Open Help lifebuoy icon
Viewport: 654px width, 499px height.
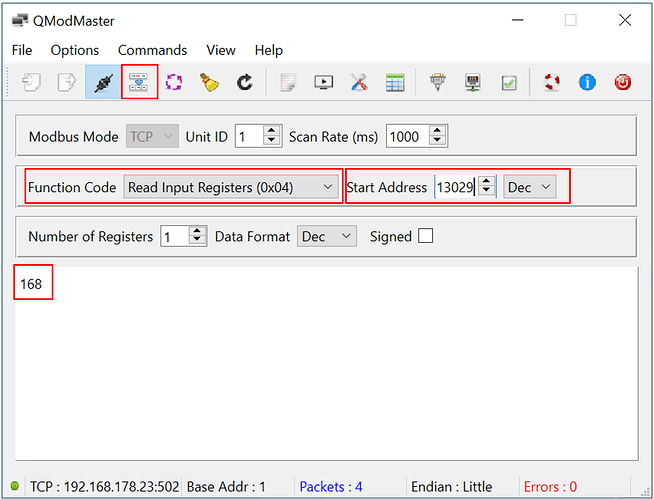click(x=552, y=82)
